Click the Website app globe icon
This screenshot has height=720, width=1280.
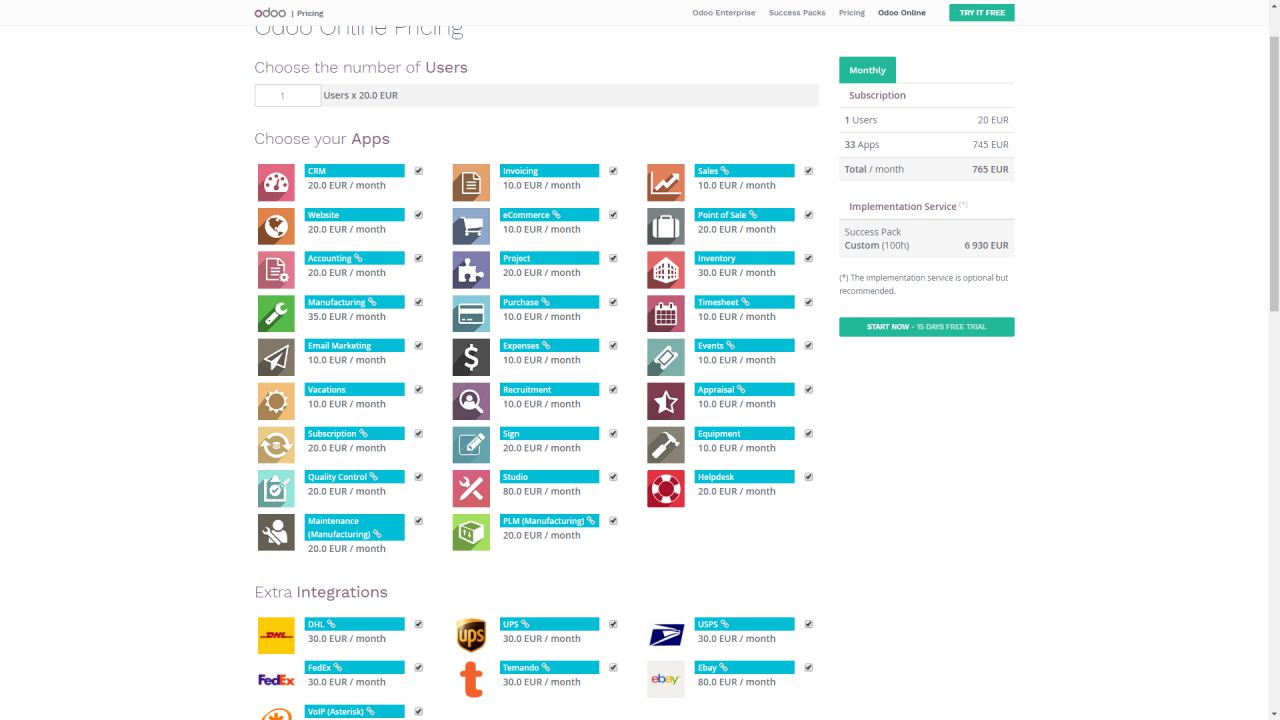pos(276,227)
